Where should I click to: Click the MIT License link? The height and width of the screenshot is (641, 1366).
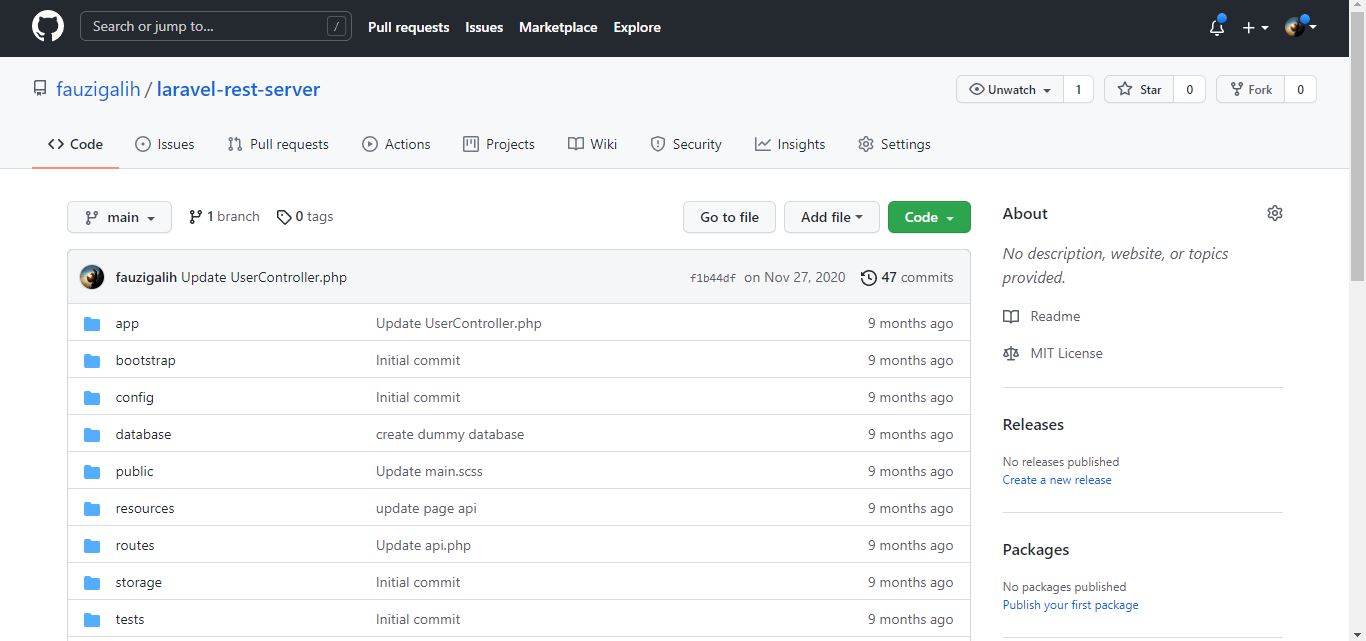[x=1053, y=353]
